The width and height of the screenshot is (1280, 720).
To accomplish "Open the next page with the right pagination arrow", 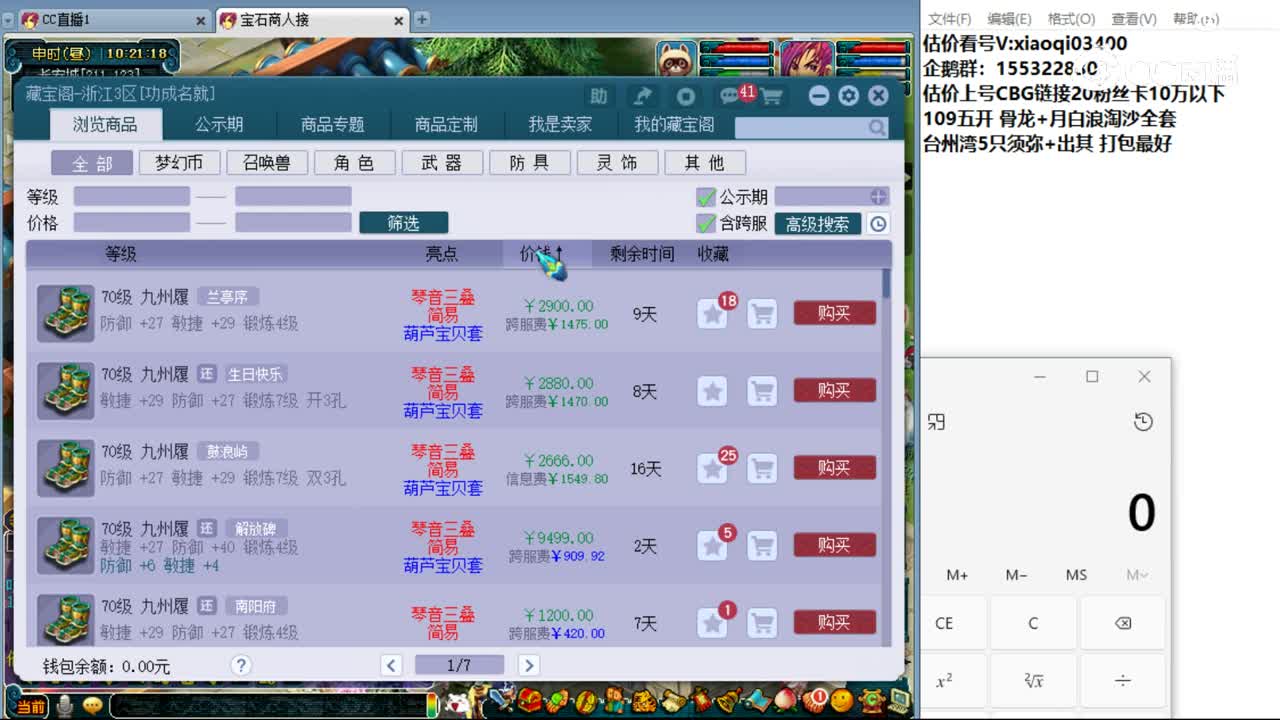I will point(528,663).
